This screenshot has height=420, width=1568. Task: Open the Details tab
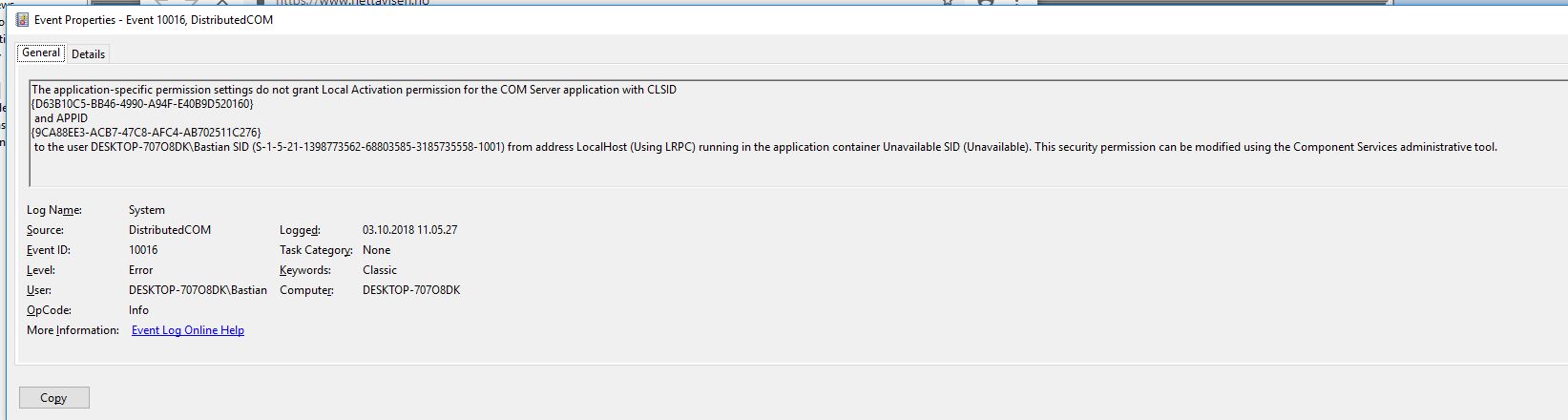click(88, 54)
